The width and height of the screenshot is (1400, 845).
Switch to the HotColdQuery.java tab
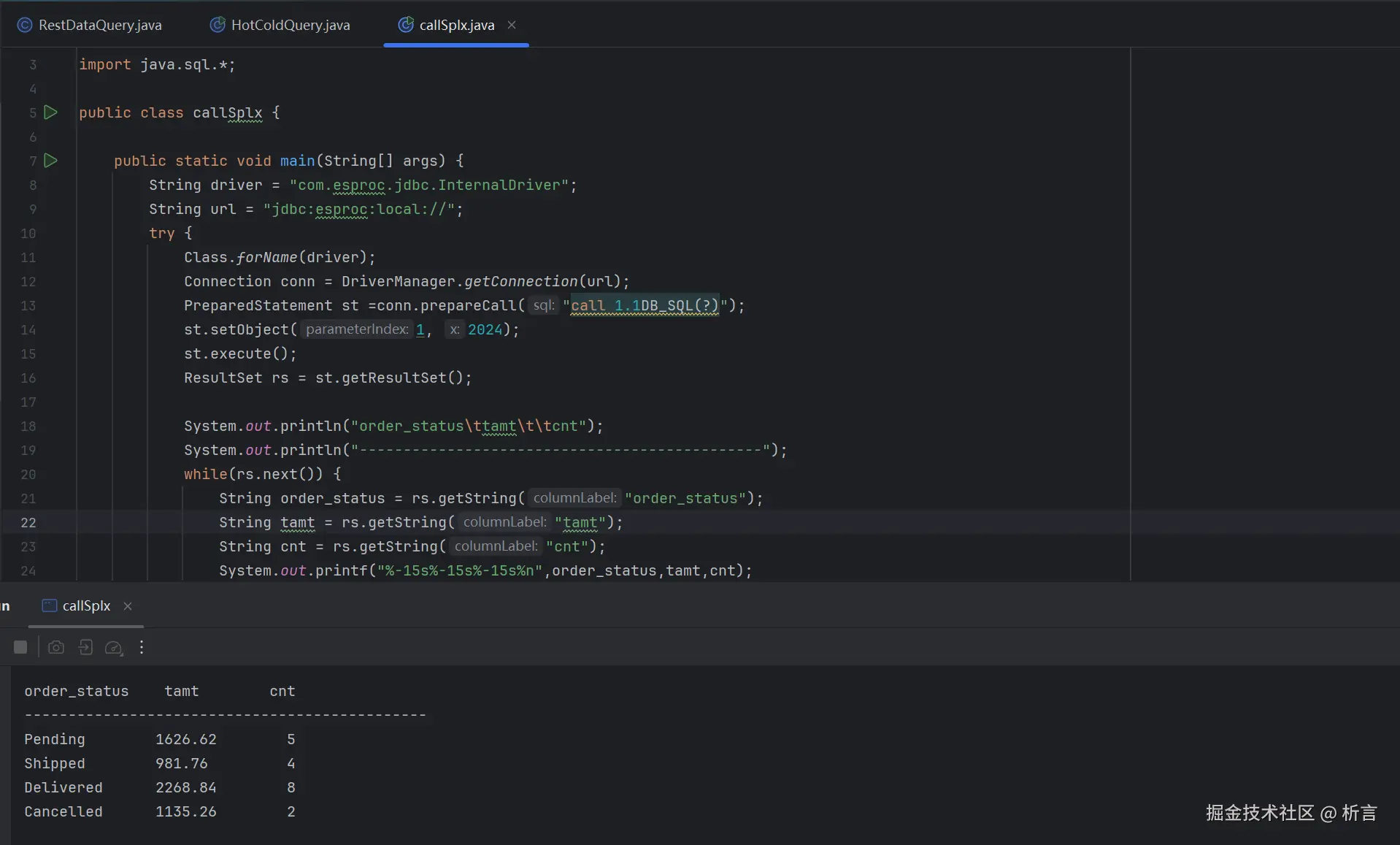(x=280, y=25)
